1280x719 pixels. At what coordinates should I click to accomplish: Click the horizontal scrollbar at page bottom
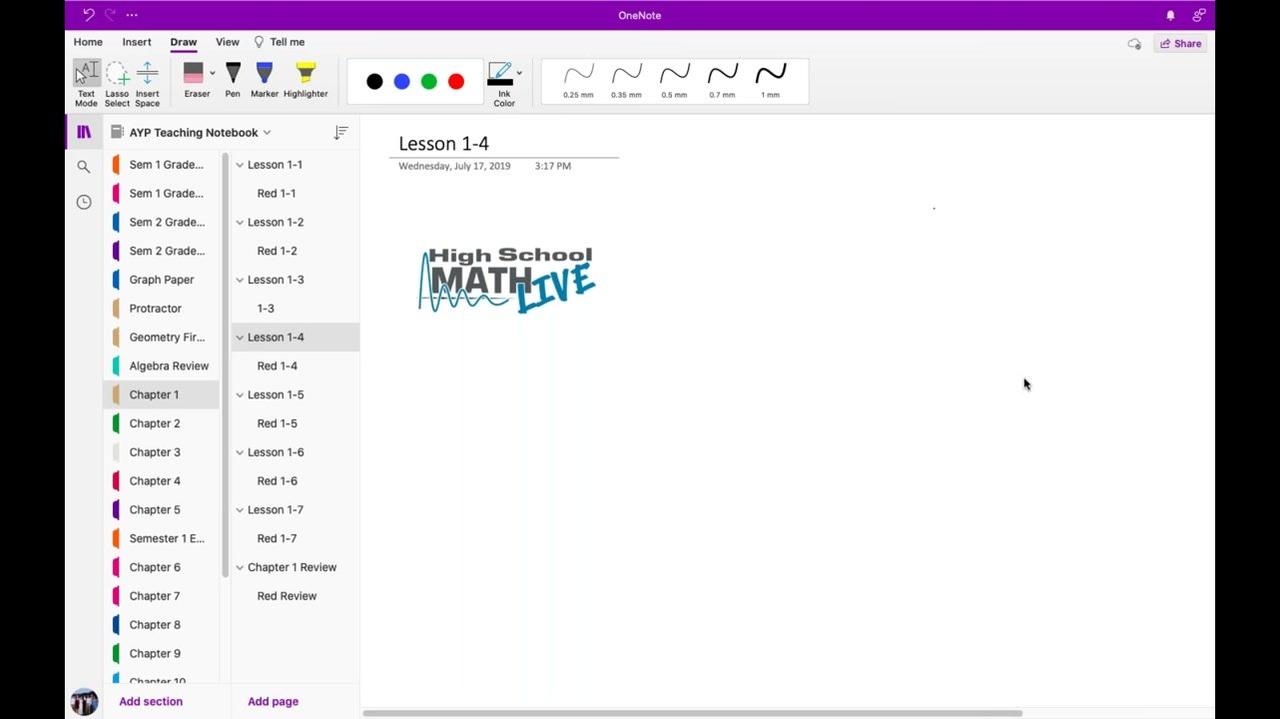click(692, 713)
